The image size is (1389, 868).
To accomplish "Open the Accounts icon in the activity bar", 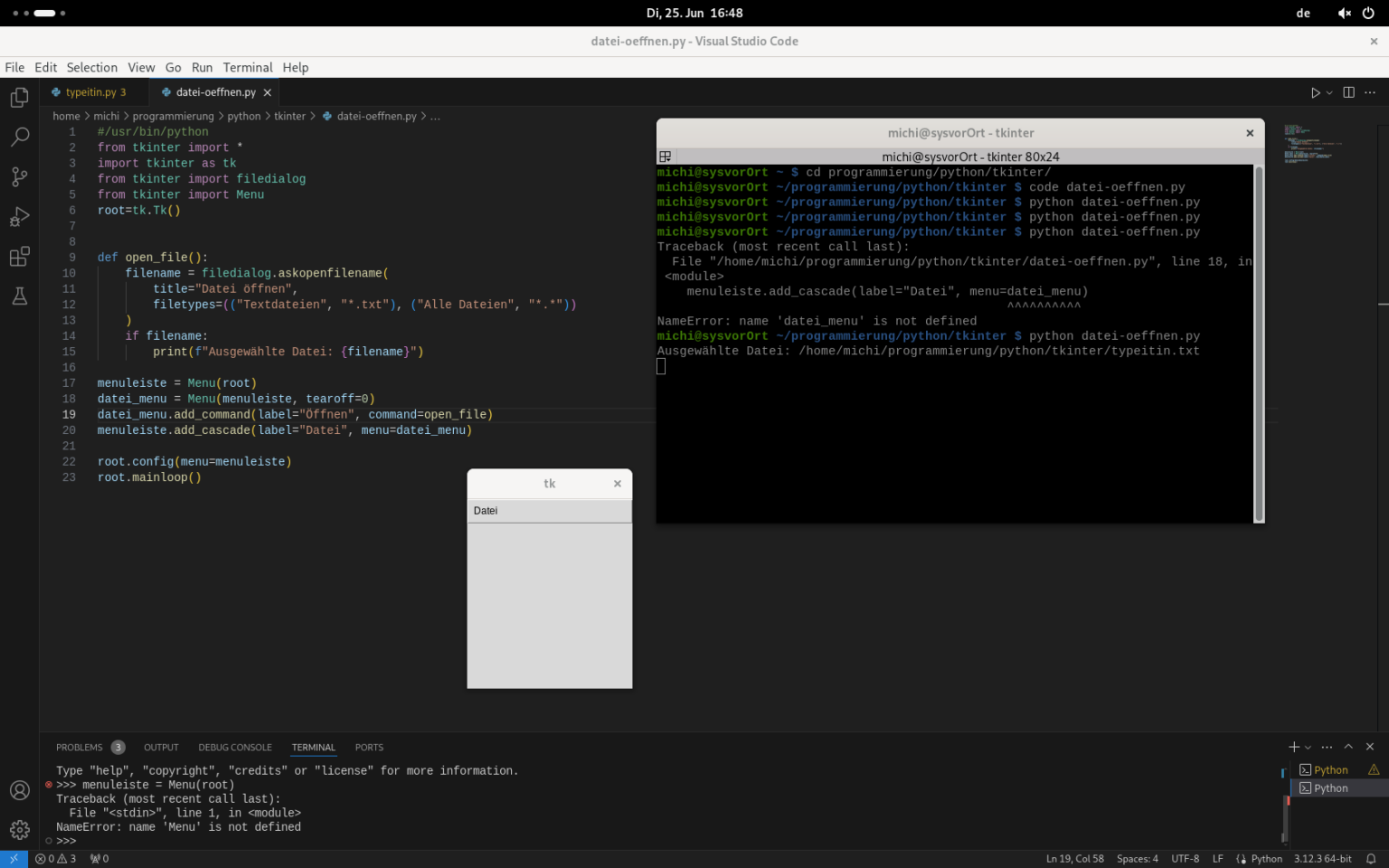I will 19,789.
